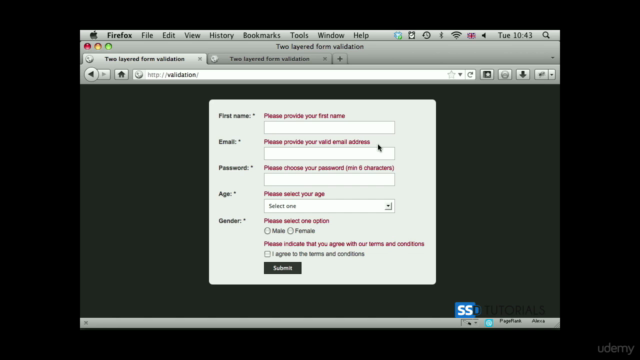Close the add-on bar with the x

point(86,322)
